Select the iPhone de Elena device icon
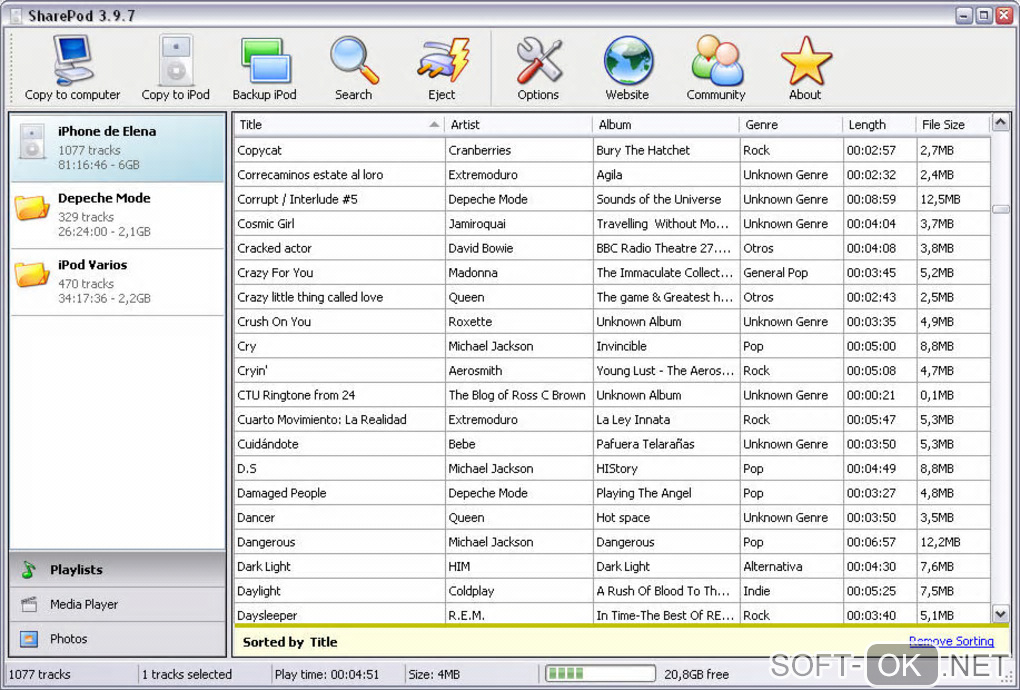1020x690 pixels. tap(32, 141)
